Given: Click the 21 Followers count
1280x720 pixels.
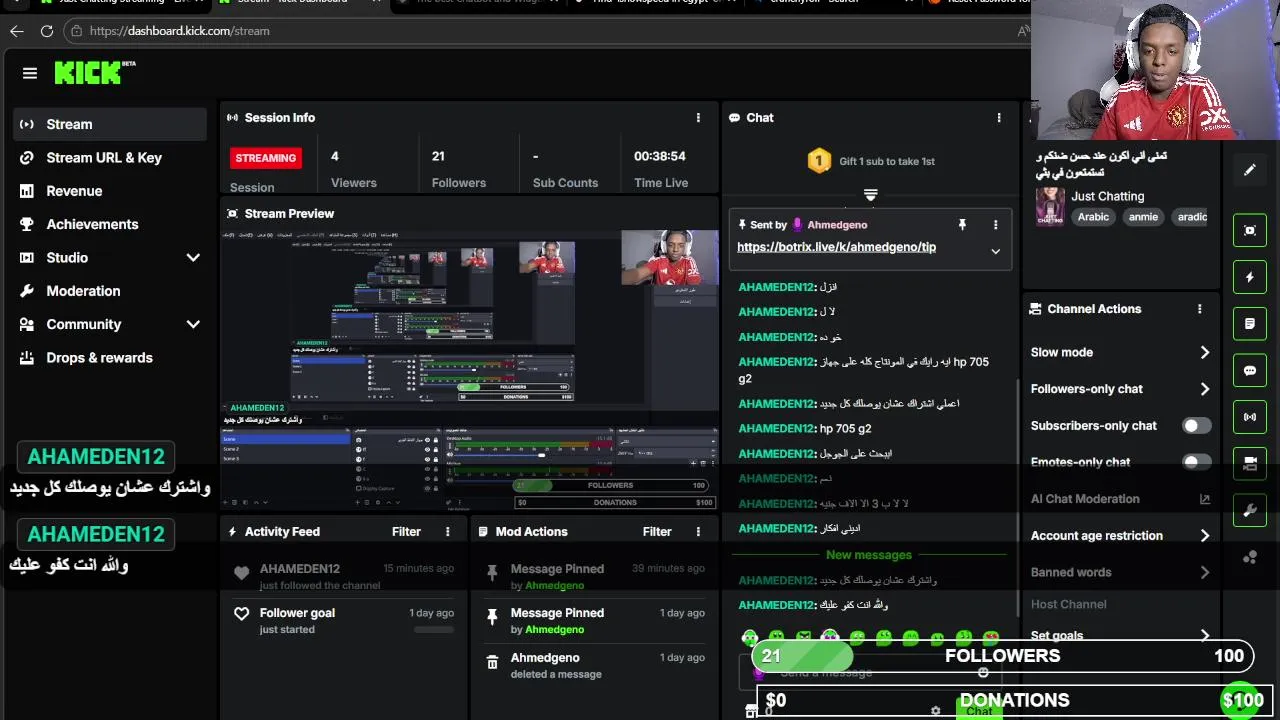Looking at the screenshot, I should (x=438, y=156).
